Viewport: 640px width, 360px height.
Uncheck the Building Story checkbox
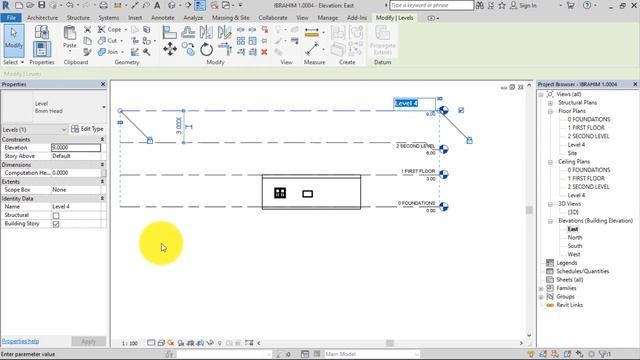point(56,224)
